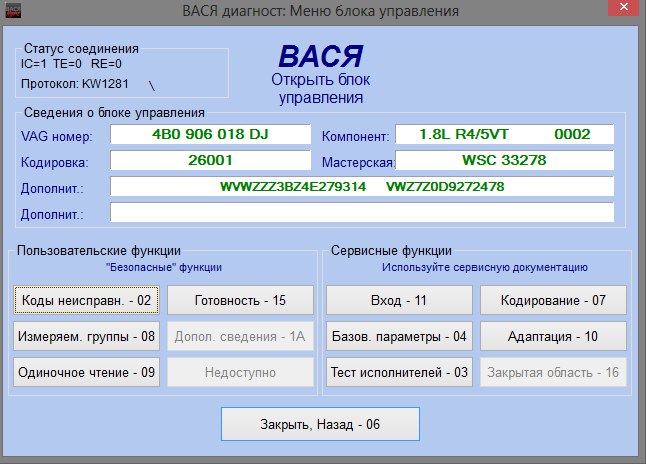Open "Кодирование - 07" coding function
This screenshot has width=646, height=464.
coord(553,300)
